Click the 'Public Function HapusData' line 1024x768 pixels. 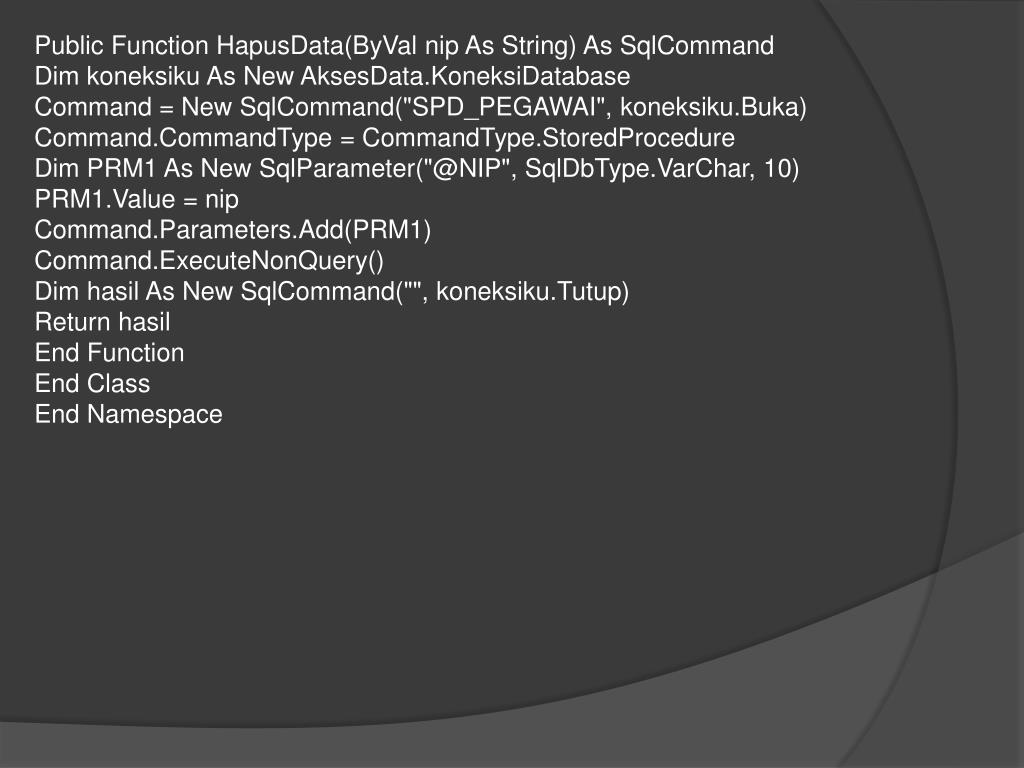click(x=404, y=46)
